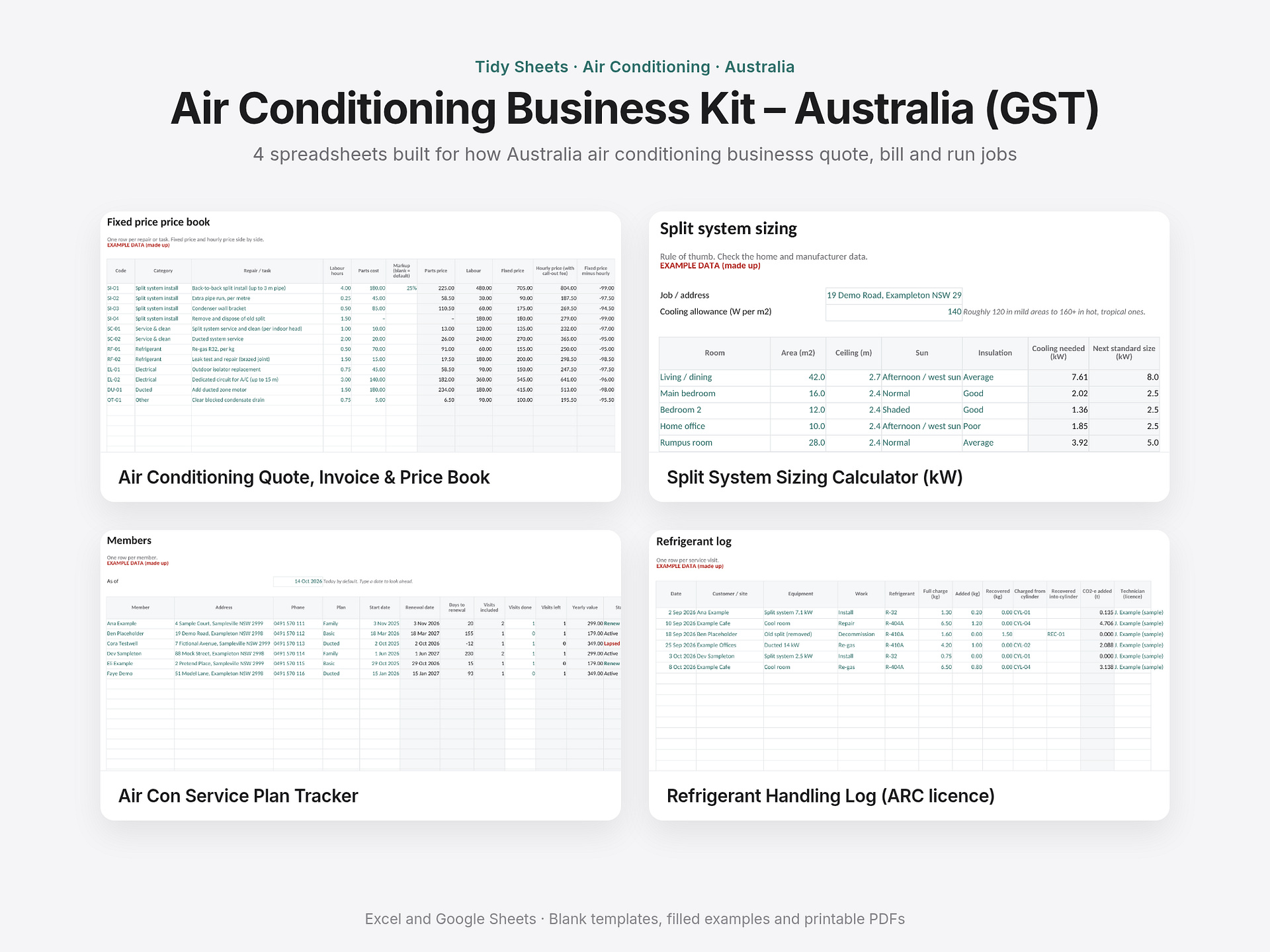Screen dimensions: 1270x952
Task: Click 'Refrigerant Handling Log (ARC licence)' title
Action: [x=831, y=796]
